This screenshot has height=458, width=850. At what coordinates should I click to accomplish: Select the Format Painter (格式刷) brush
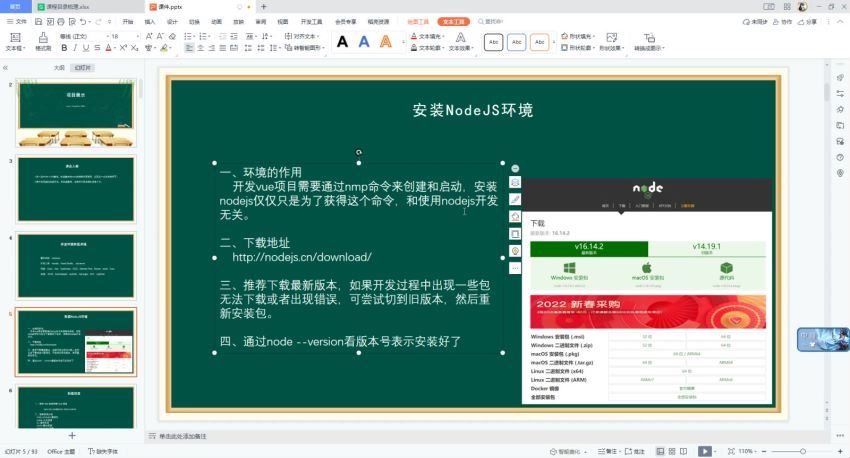tap(43, 41)
